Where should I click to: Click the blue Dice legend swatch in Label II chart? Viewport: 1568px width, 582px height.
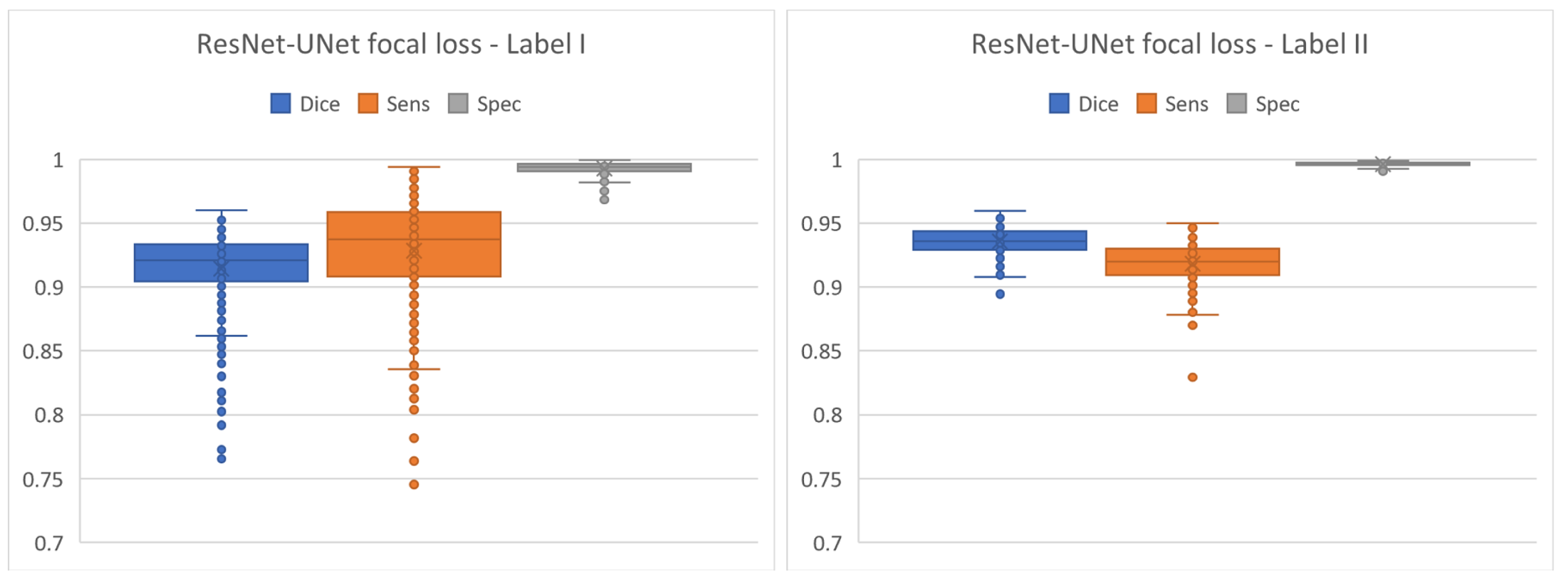pos(1058,104)
